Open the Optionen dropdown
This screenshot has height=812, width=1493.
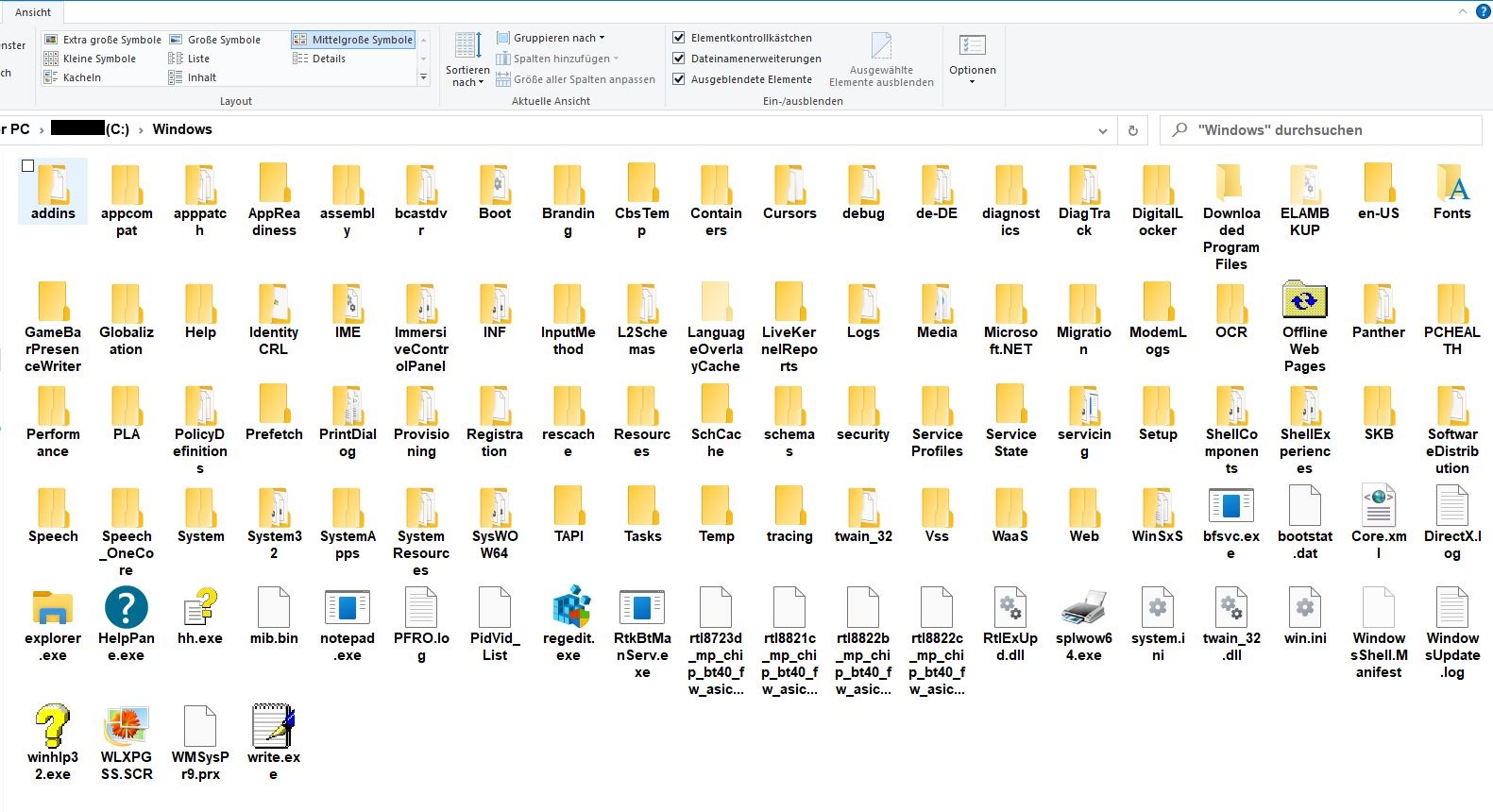click(x=973, y=59)
